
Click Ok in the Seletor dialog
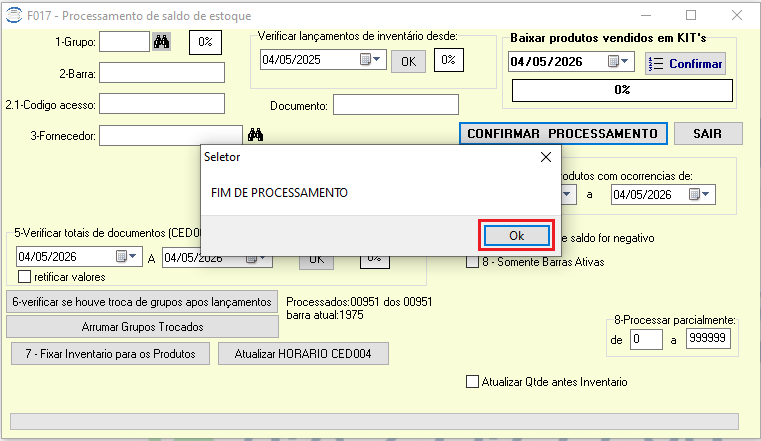pyautogui.click(x=516, y=236)
